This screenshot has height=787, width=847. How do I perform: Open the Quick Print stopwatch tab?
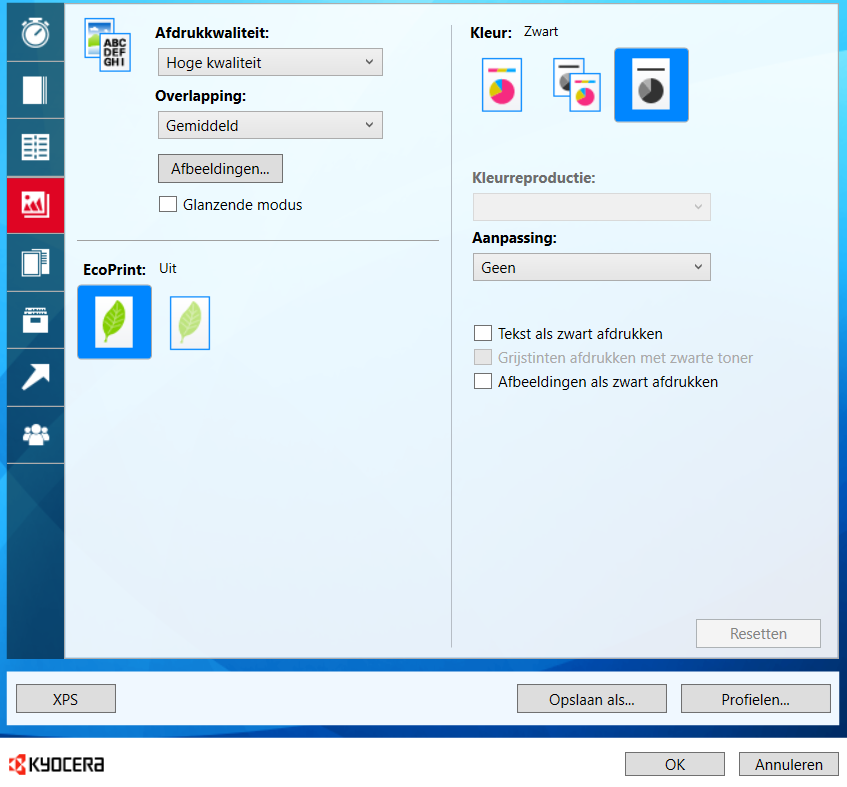[35, 33]
